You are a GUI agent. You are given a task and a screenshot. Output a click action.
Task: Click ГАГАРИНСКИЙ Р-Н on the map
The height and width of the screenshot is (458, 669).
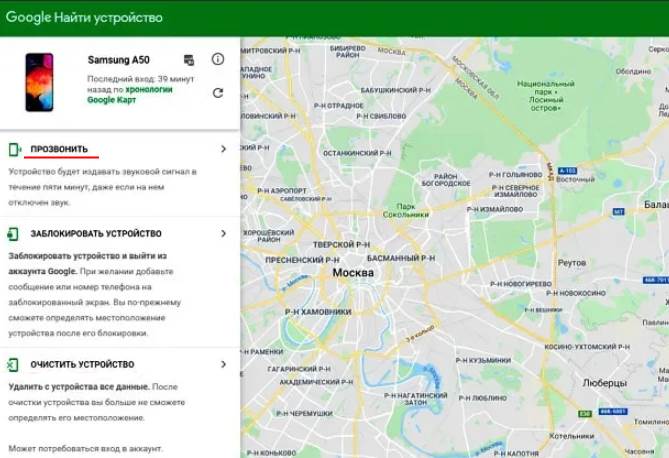tap(299, 368)
